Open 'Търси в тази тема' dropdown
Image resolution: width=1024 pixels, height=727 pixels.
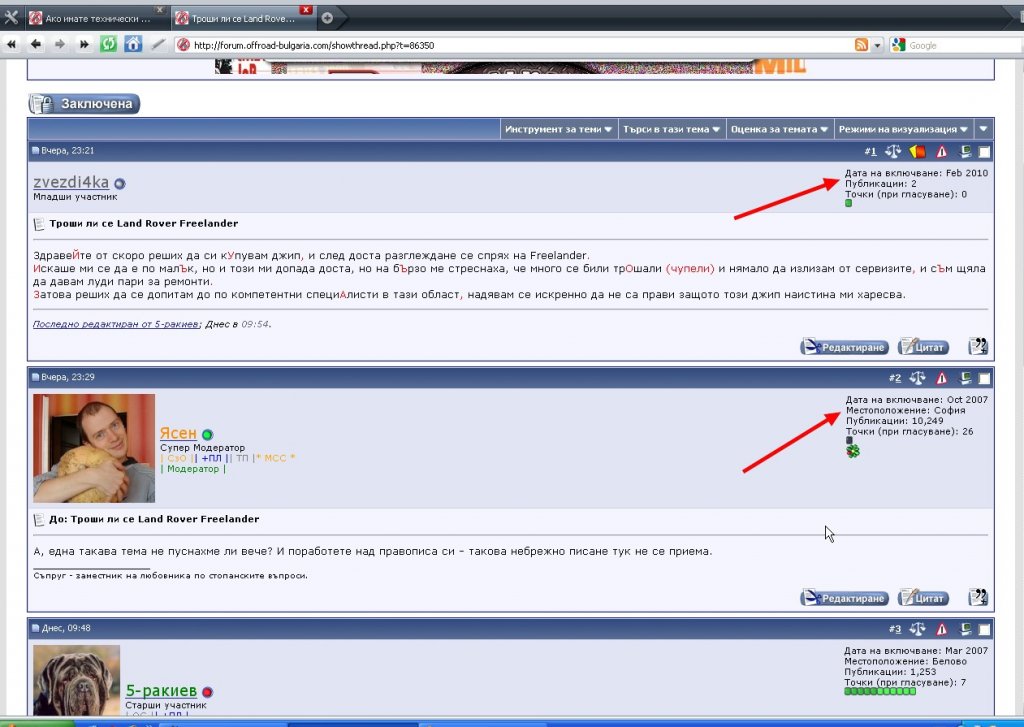671,129
